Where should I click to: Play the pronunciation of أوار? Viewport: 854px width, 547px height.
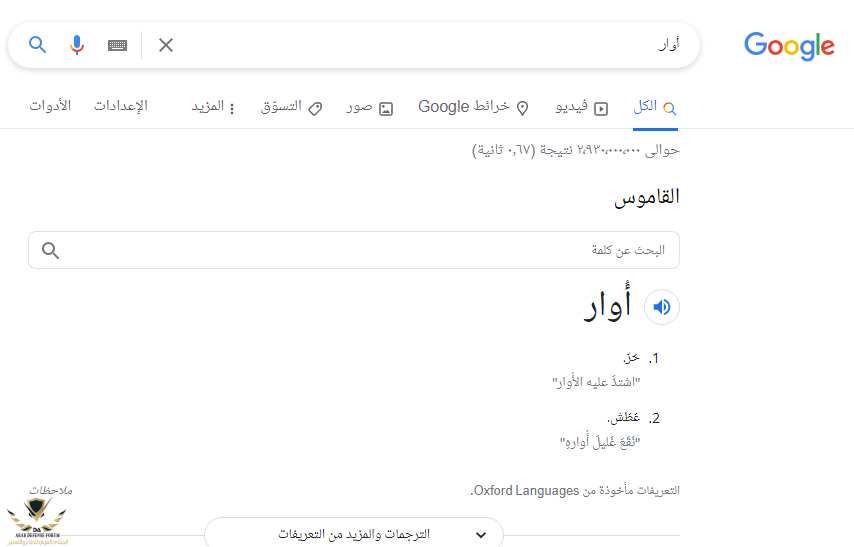[x=661, y=307]
